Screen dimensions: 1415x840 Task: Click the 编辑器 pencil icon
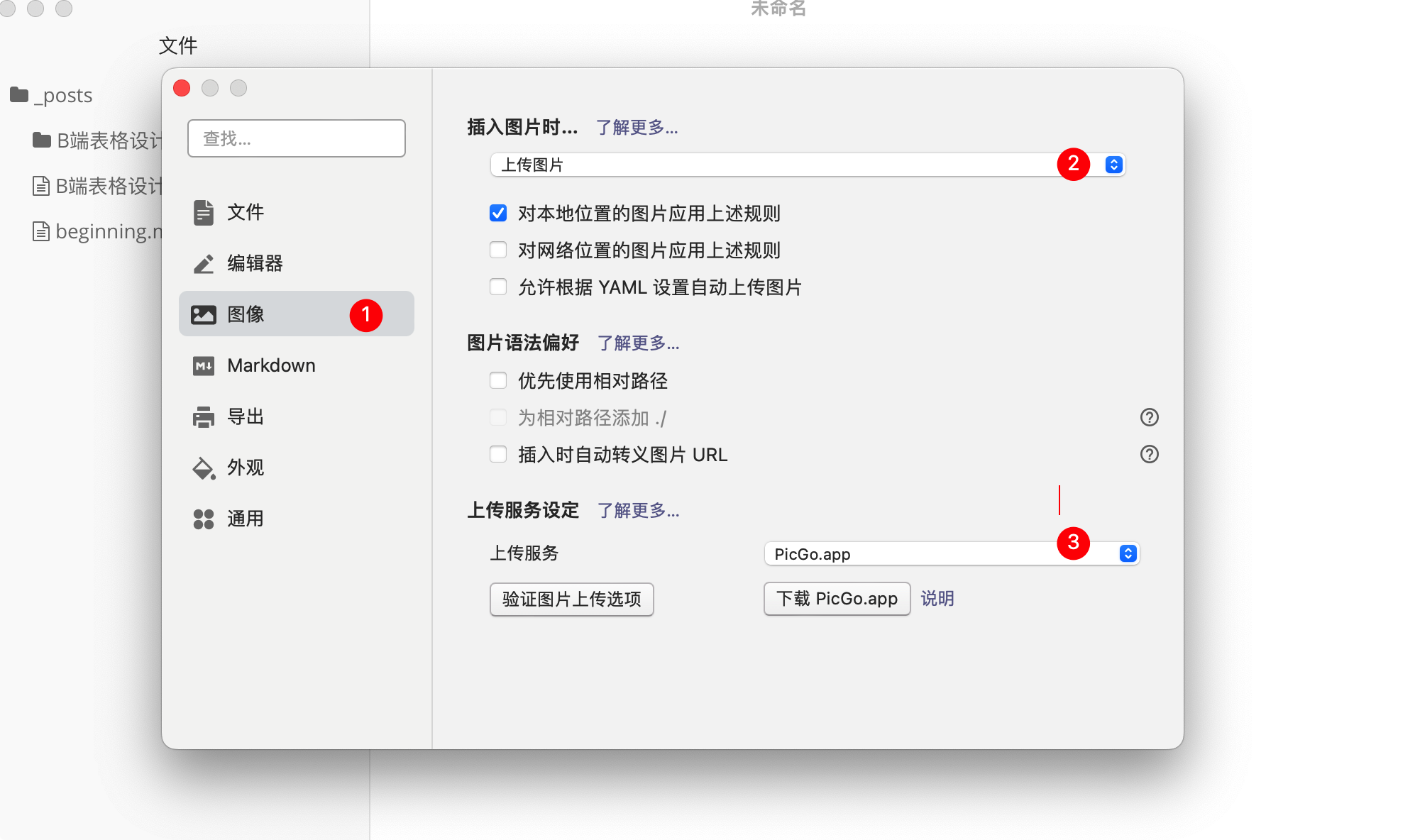coord(204,263)
